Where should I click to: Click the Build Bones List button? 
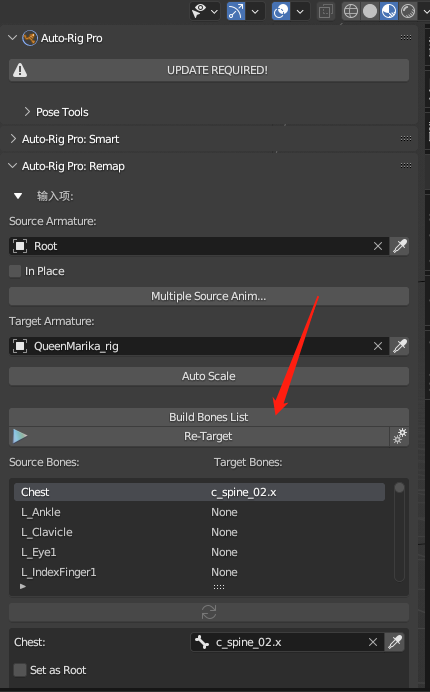[209, 417]
